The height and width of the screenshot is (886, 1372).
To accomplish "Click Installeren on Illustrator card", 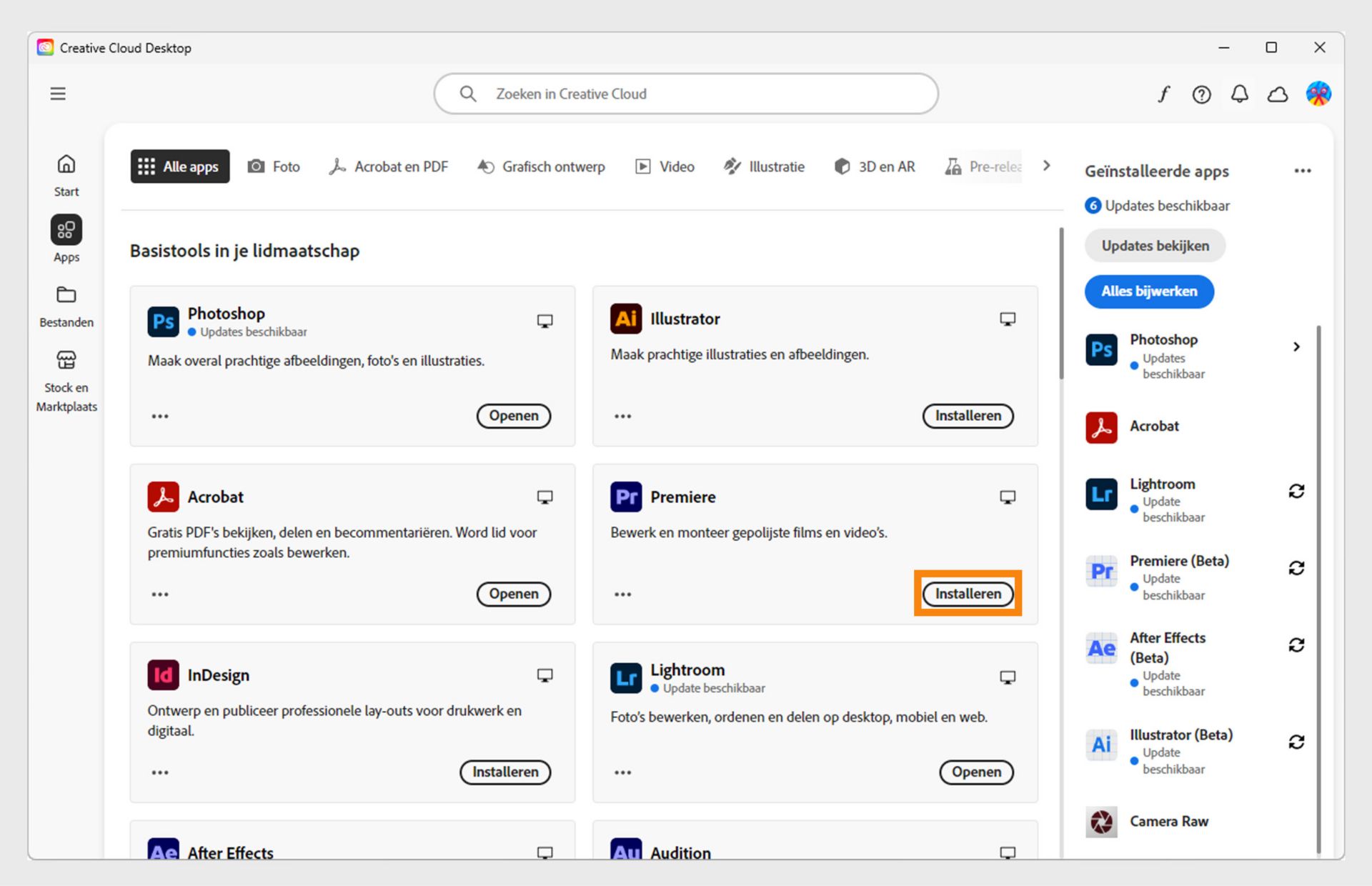I will (x=968, y=416).
